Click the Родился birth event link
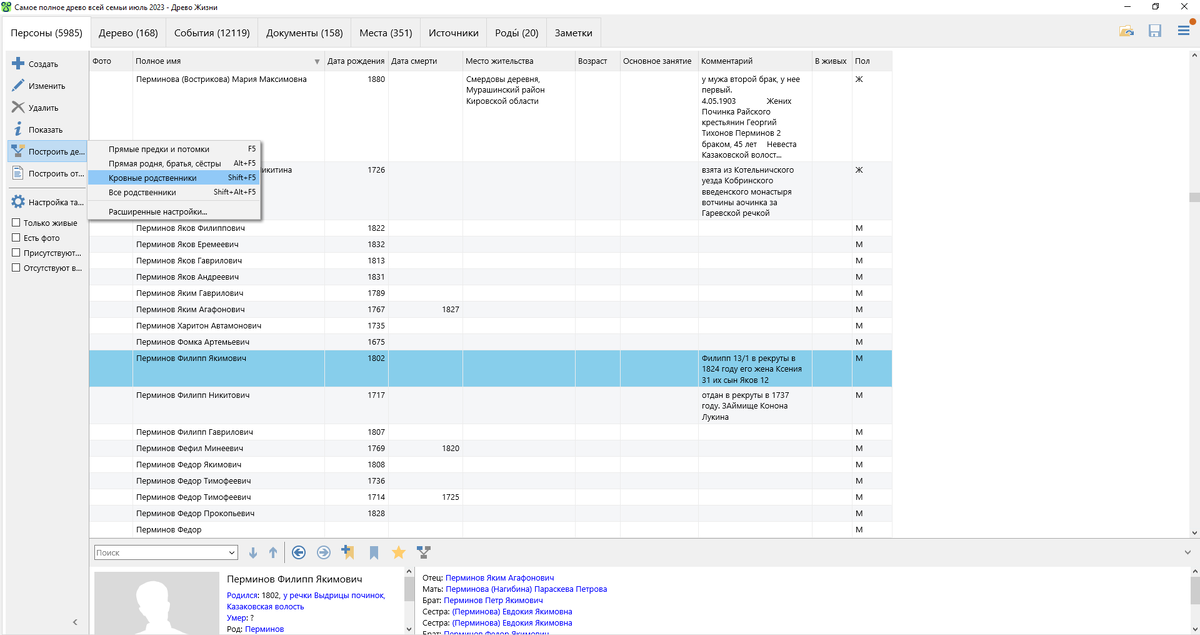This screenshot has height=635, width=1200. coord(243,595)
